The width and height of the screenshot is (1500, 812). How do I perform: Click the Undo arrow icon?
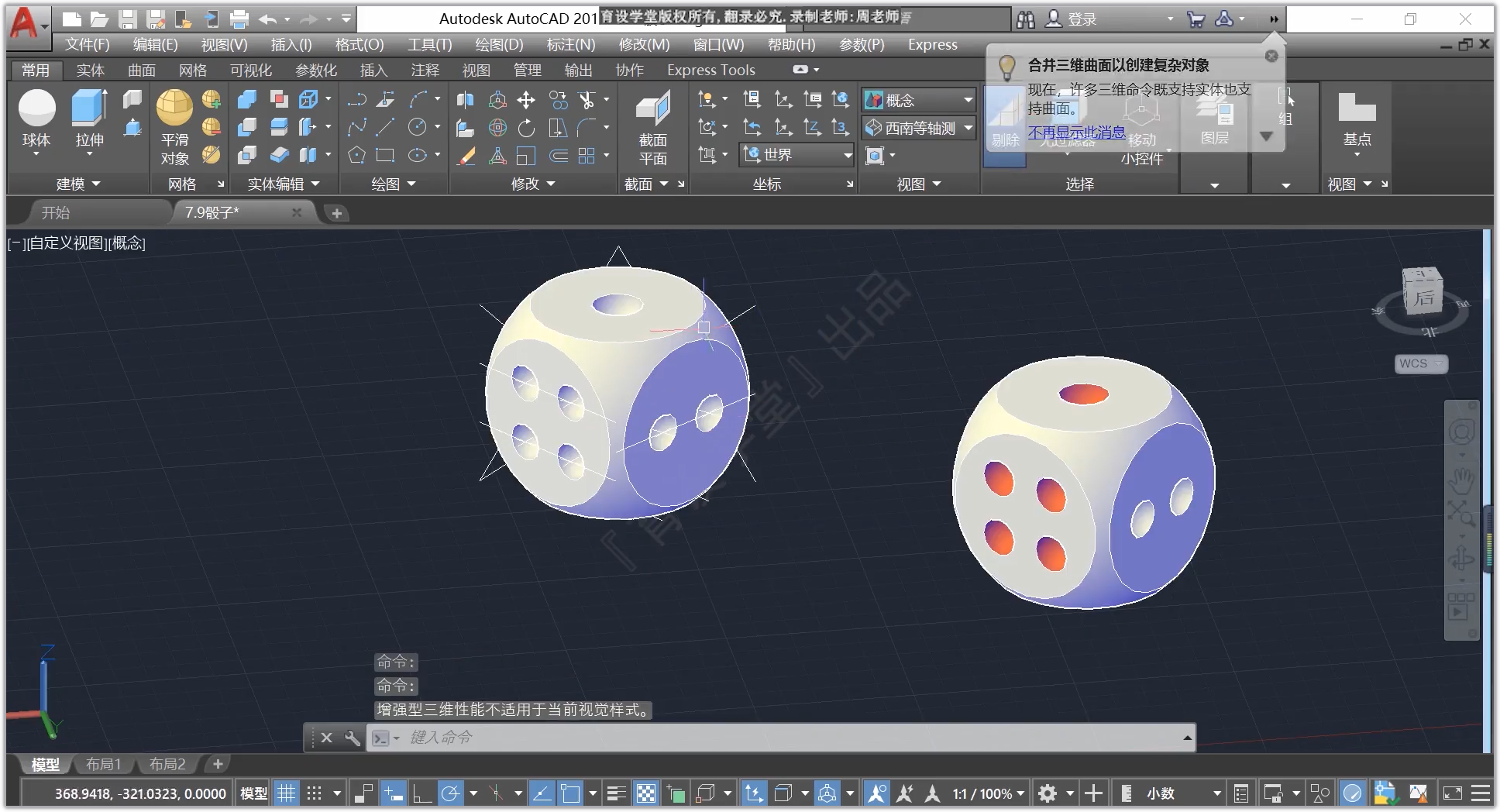point(268,19)
